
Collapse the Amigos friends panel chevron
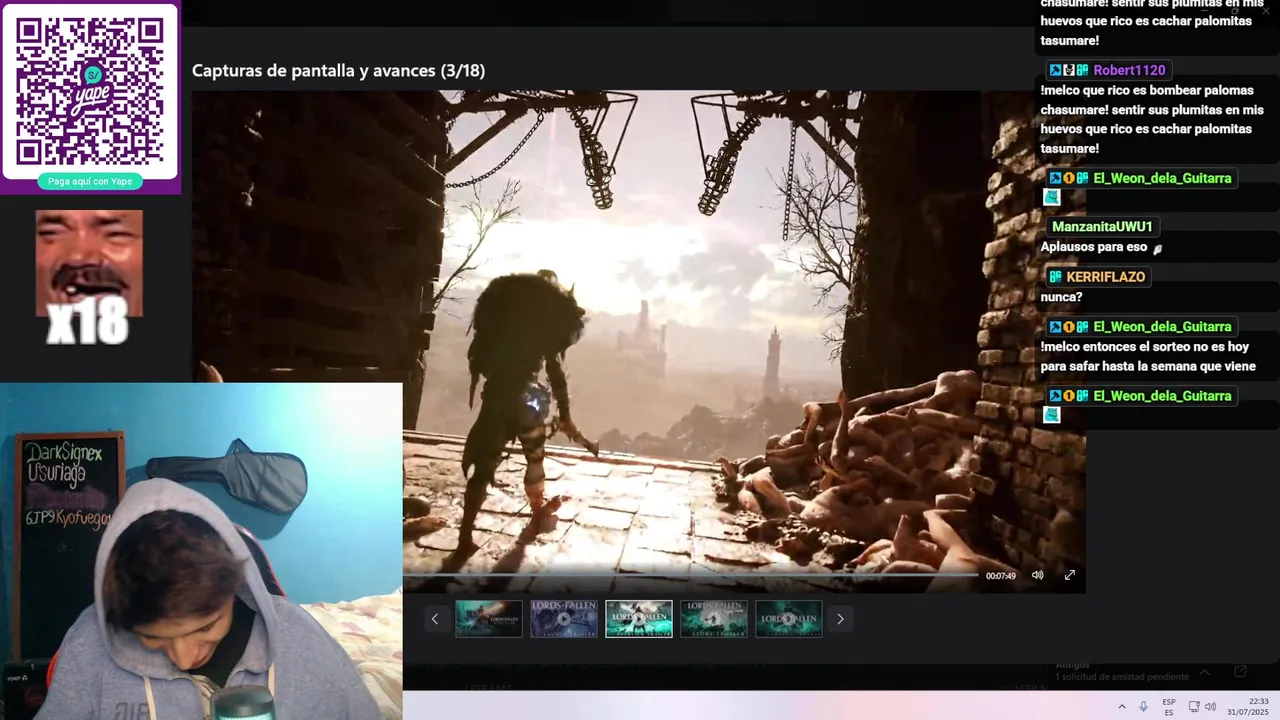[1204, 672]
